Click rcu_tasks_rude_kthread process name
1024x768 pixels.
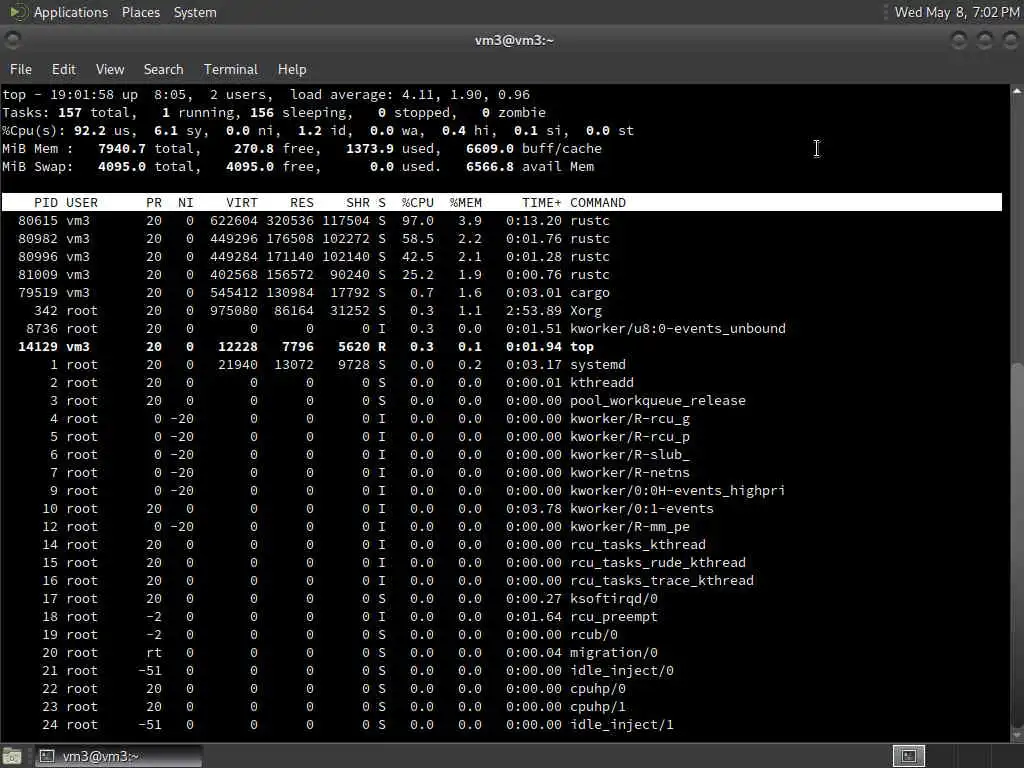click(x=658, y=562)
